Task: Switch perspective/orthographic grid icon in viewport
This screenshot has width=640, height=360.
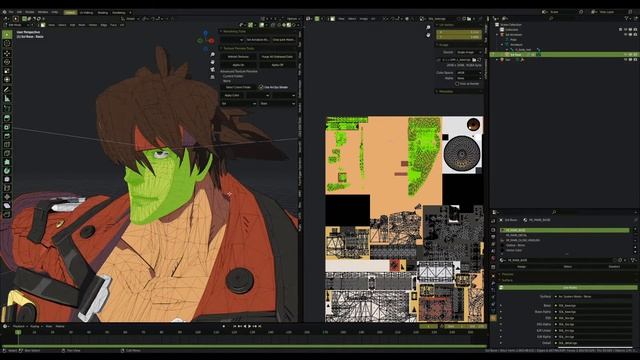Action: click(213, 76)
